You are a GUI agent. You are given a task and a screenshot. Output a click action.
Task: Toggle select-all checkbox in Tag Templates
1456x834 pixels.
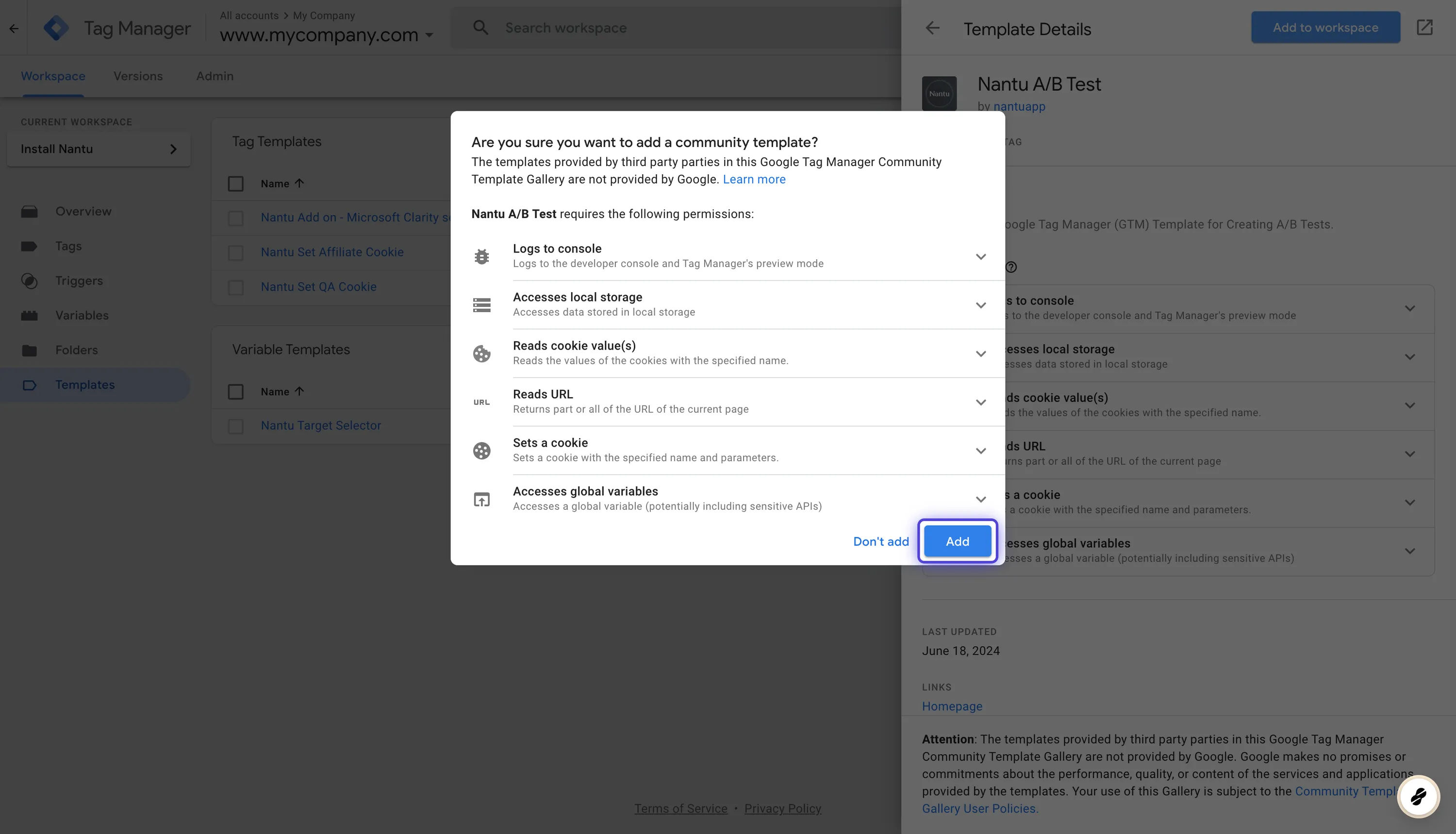[x=235, y=184]
